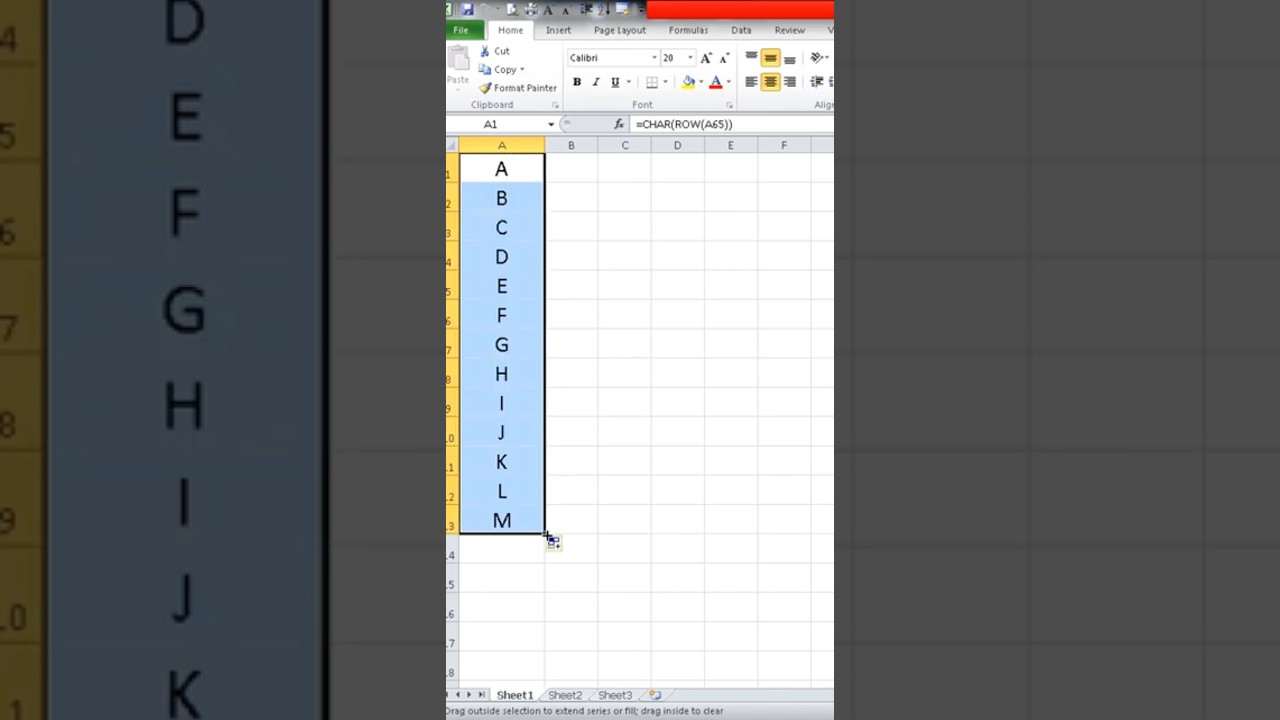Switch to the Sheet2 worksheet tab
The width and height of the screenshot is (1280, 720).
pyautogui.click(x=565, y=695)
